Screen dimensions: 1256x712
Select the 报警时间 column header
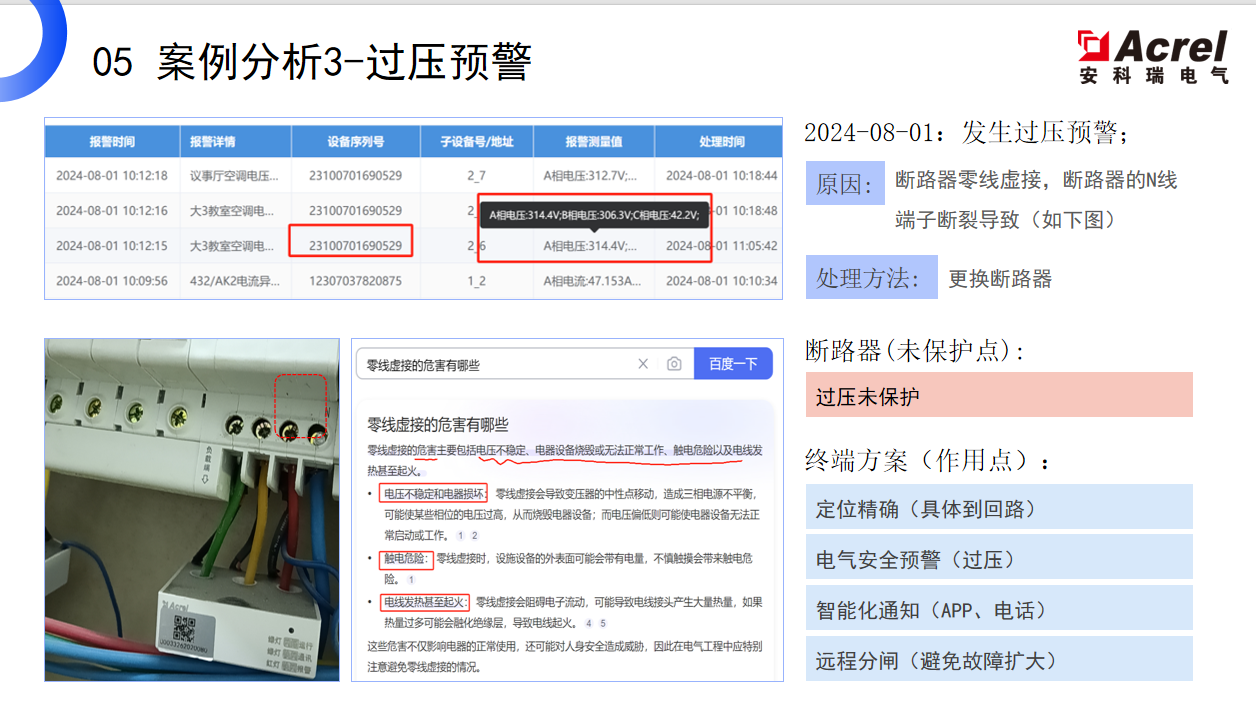112,142
